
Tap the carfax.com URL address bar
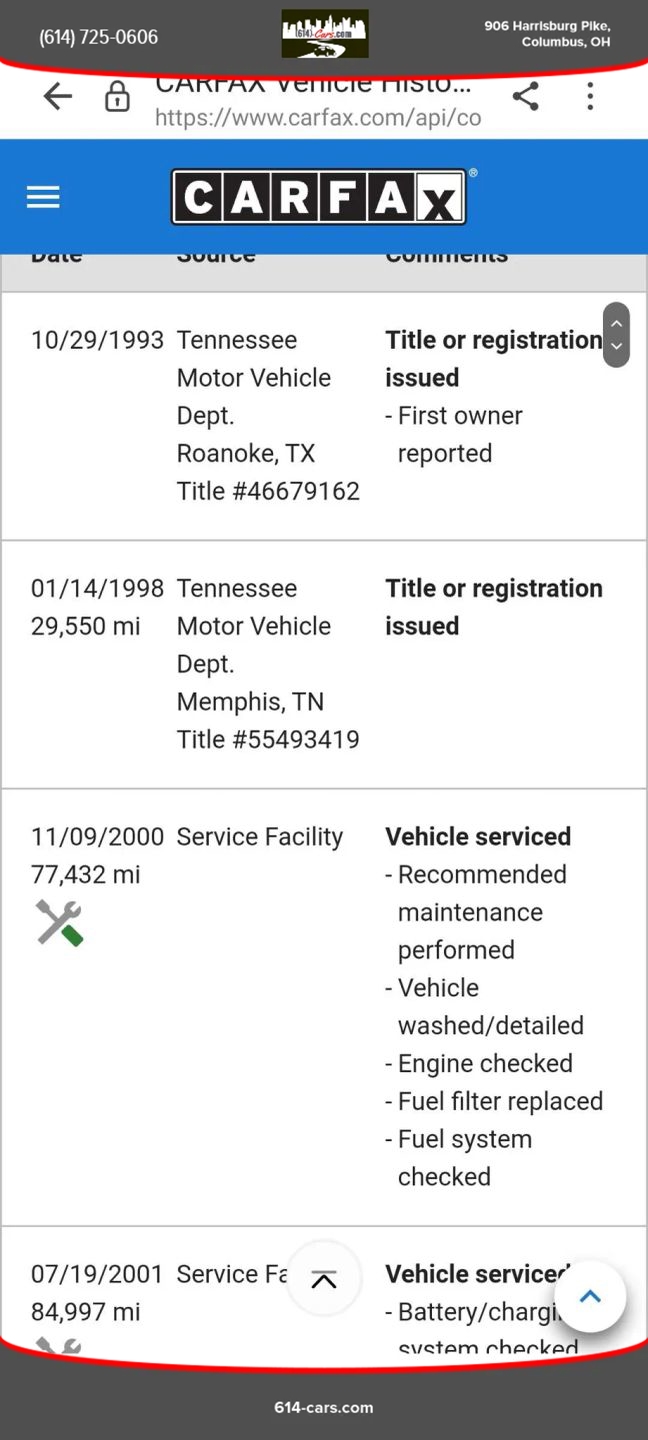pos(318,117)
